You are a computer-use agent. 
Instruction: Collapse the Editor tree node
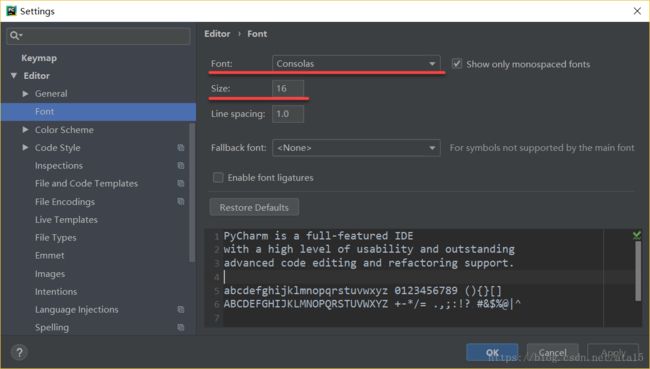pyautogui.click(x=14, y=75)
